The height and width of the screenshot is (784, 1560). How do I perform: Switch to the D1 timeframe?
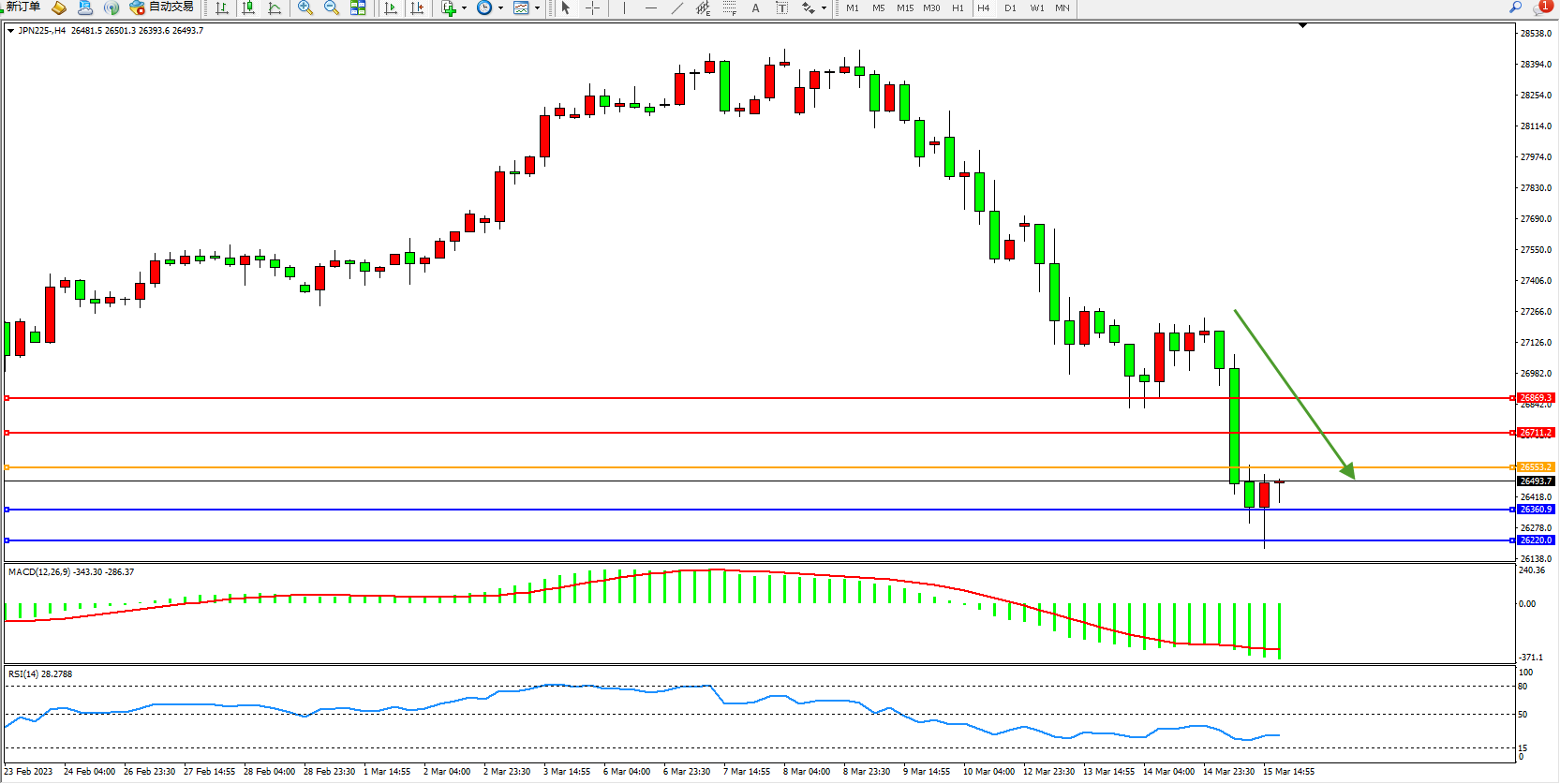point(1010,8)
